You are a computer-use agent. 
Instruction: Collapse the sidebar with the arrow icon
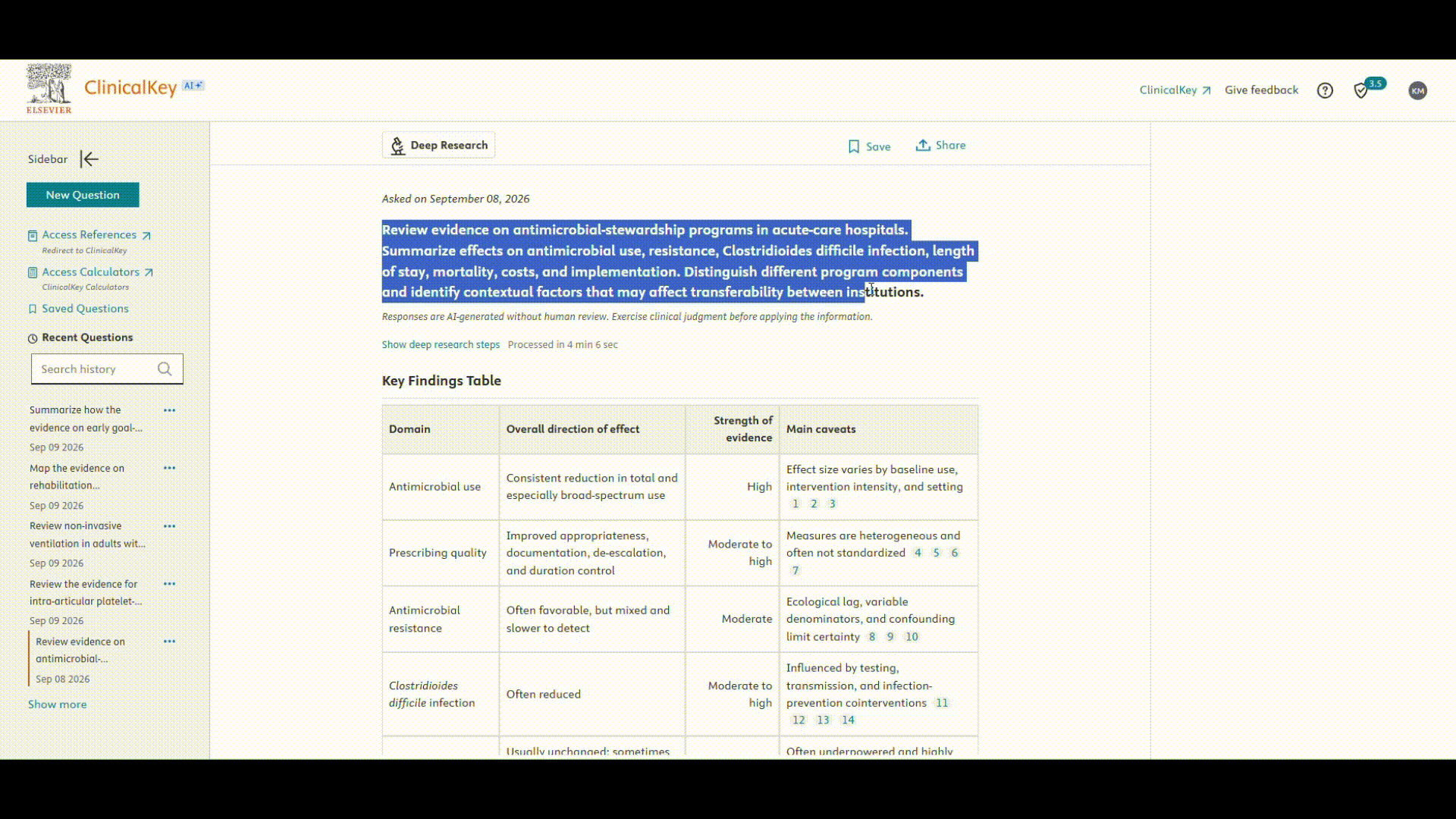89,159
